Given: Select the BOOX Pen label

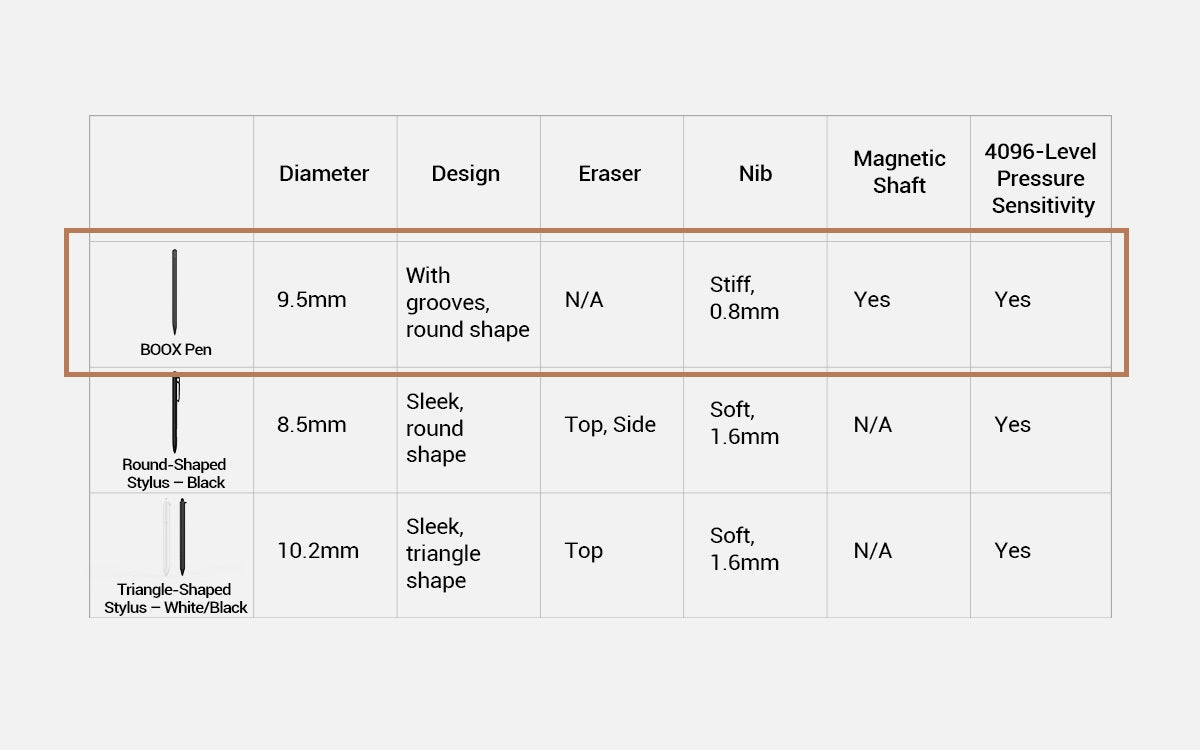Looking at the screenshot, I should point(176,350).
